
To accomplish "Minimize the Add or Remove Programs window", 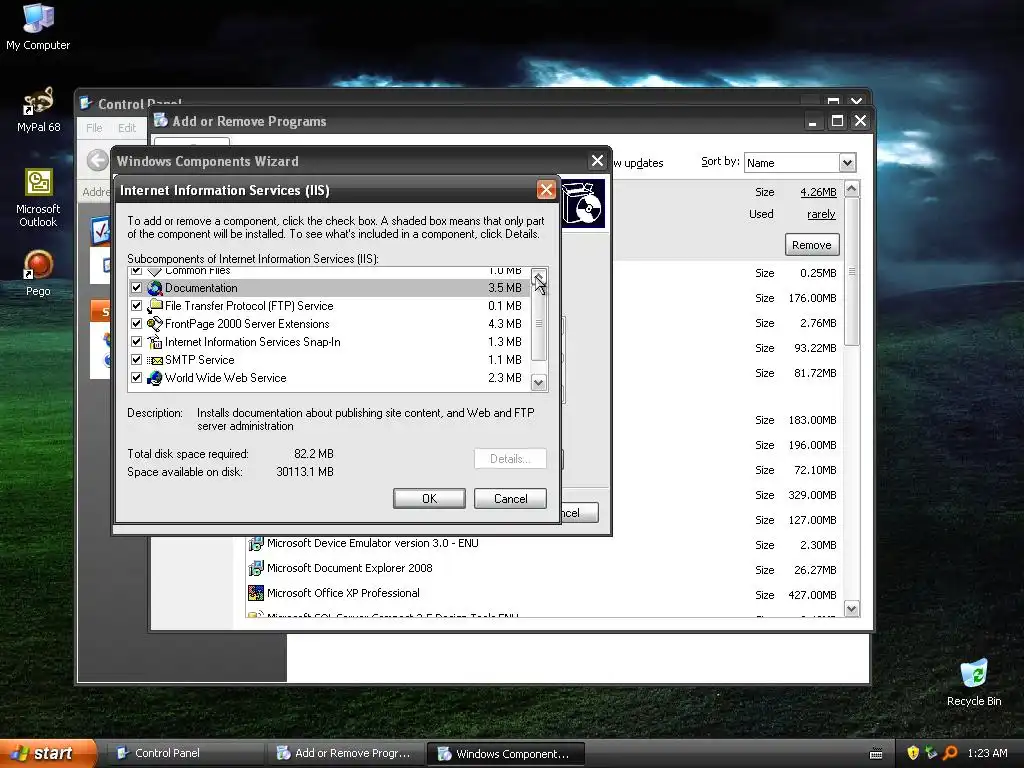I will [x=812, y=122].
